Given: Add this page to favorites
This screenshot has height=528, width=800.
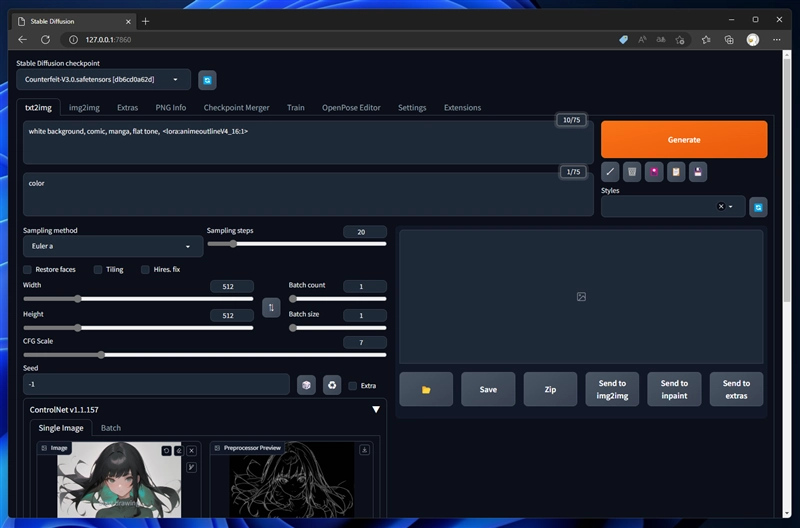Looking at the screenshot, I should (680, 39).
